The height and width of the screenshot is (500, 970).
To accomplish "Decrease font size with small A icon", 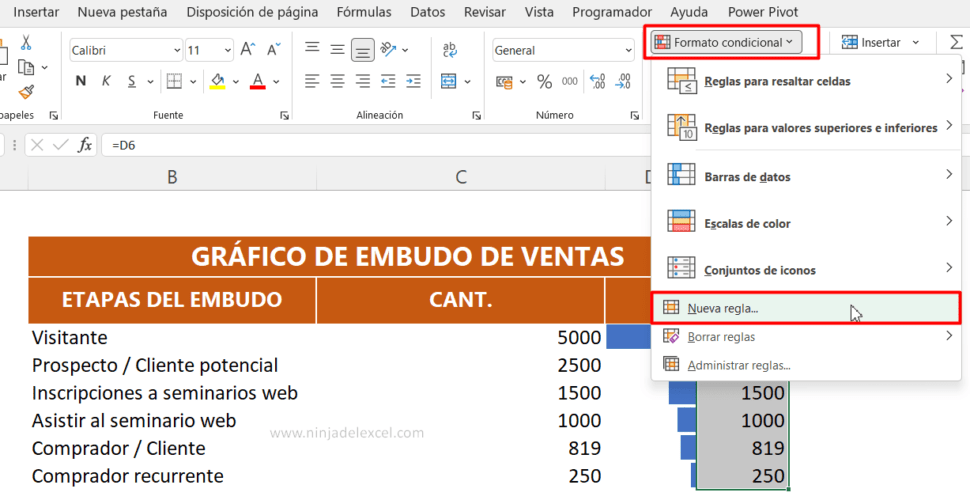I will (273, 50).
